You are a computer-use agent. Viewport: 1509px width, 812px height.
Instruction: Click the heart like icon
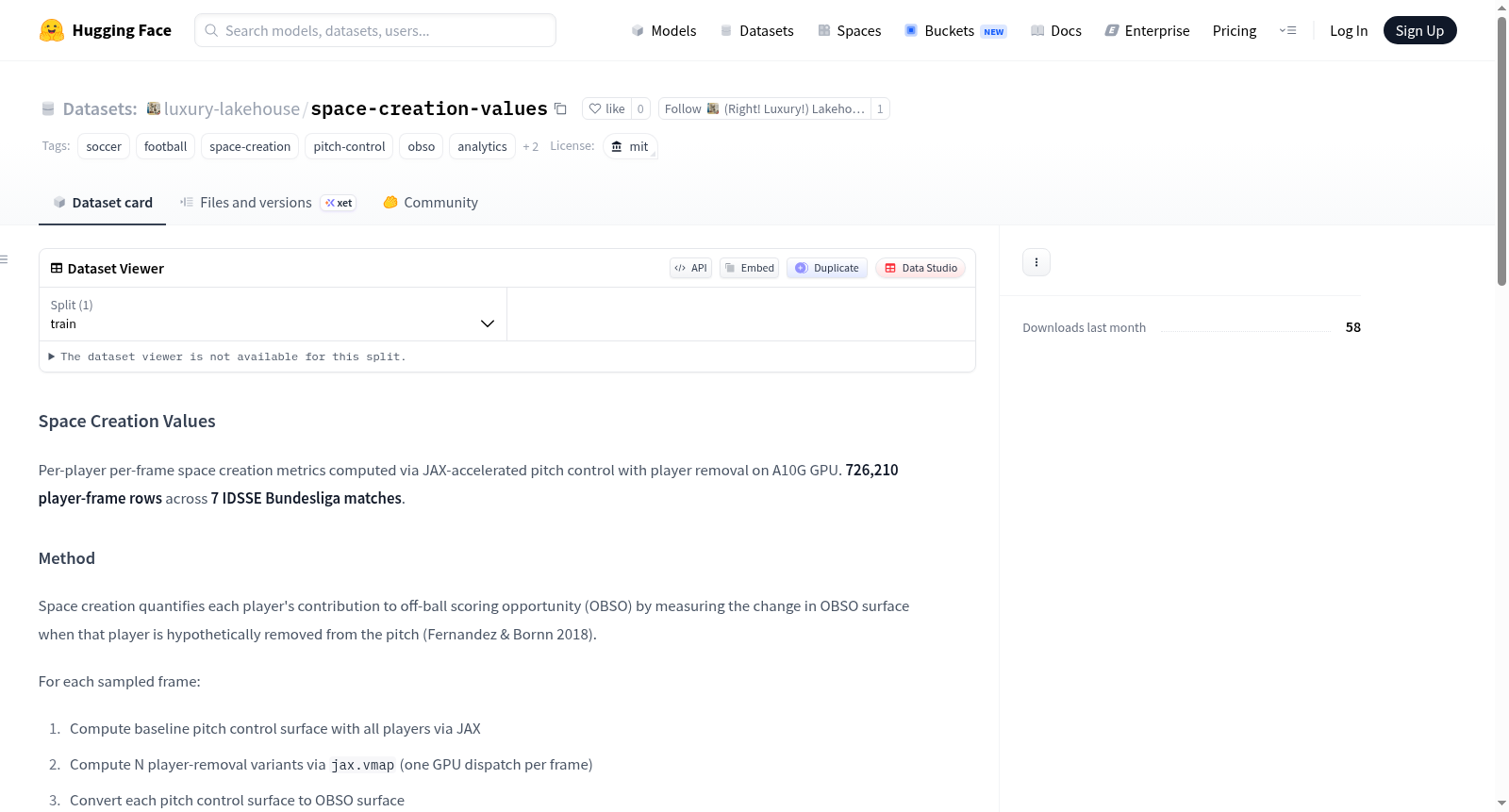(595, 108)
